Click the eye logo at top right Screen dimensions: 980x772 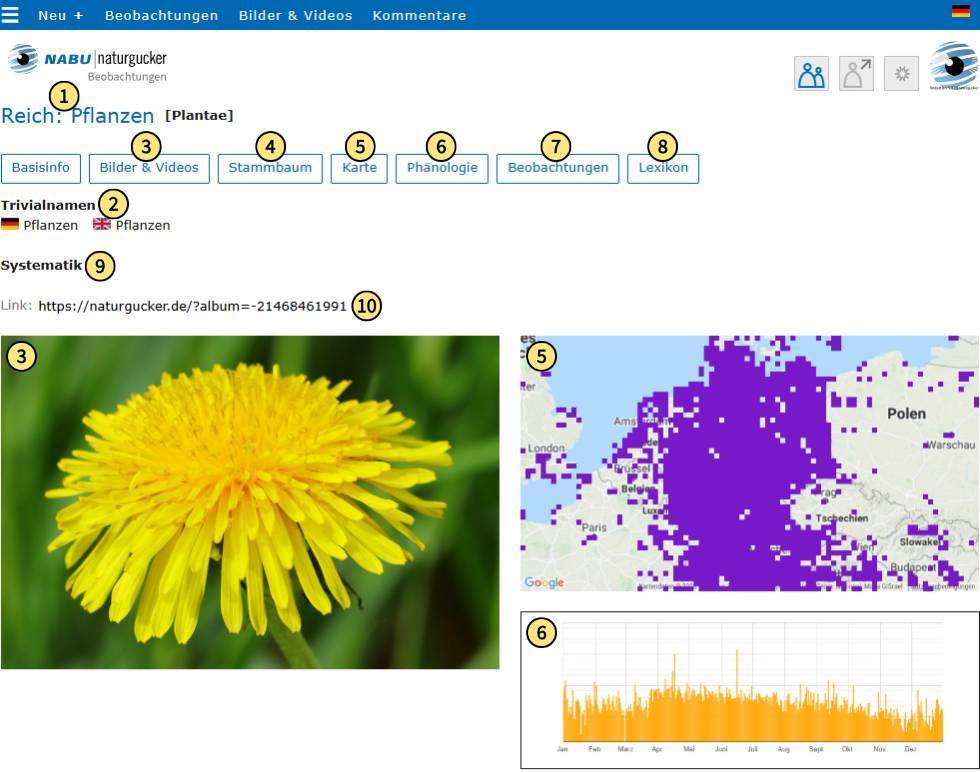pyautogui.click(x=953, y=66)
